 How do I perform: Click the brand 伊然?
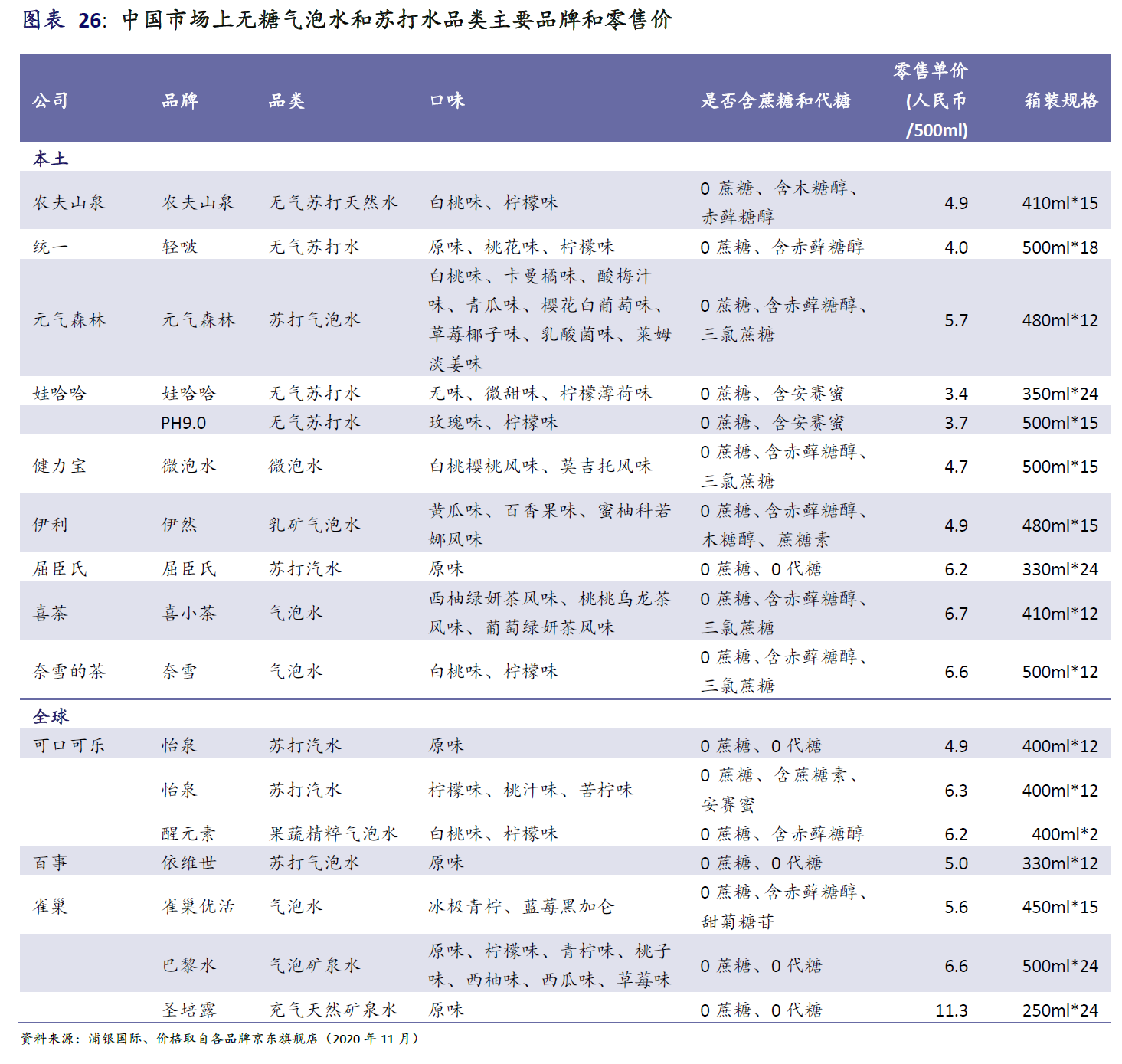[x=180, y=525]
